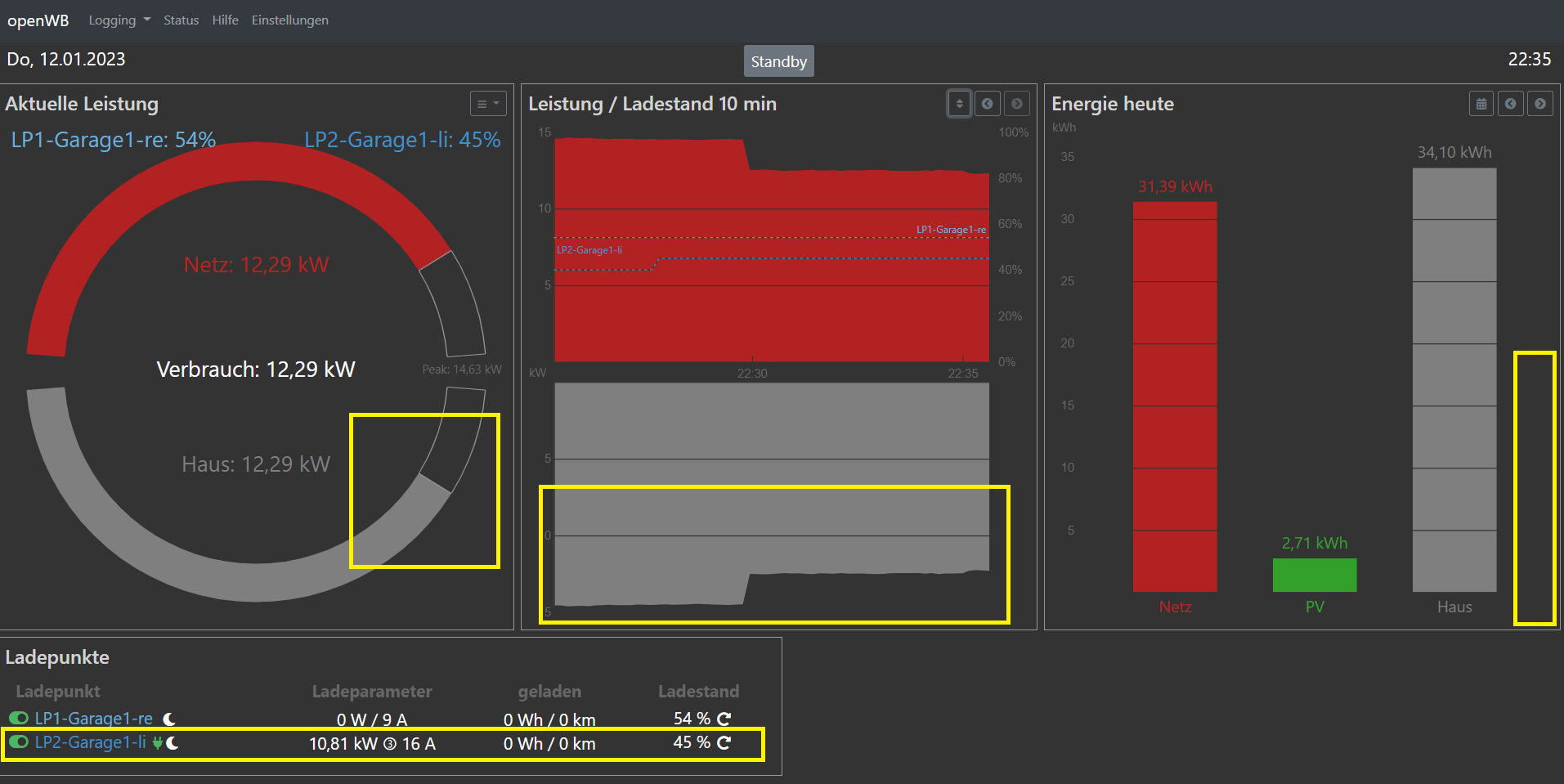Toggle off the LP2-Garage1-li charge point
The width and height of the screenshot is (1564, 784).
pyautogui.click(x=19, y=742)
